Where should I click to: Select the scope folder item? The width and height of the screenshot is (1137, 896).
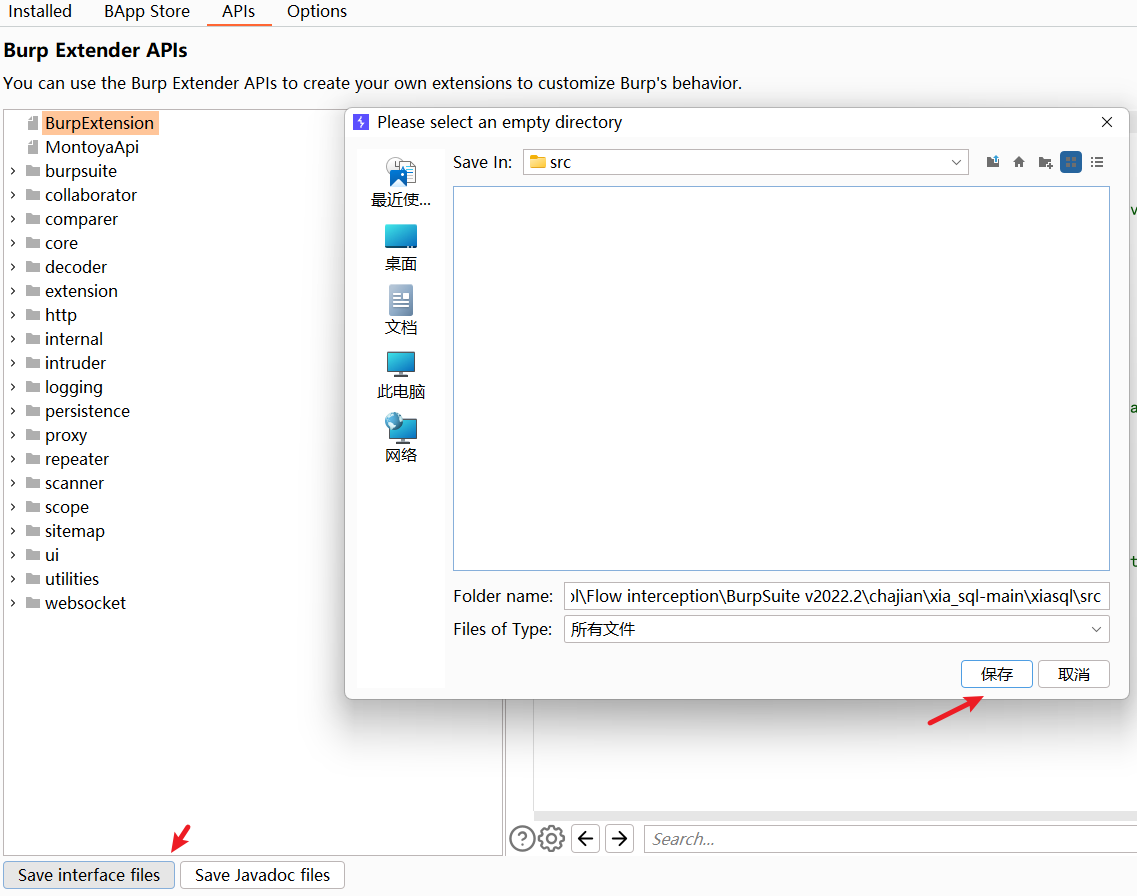67,507
